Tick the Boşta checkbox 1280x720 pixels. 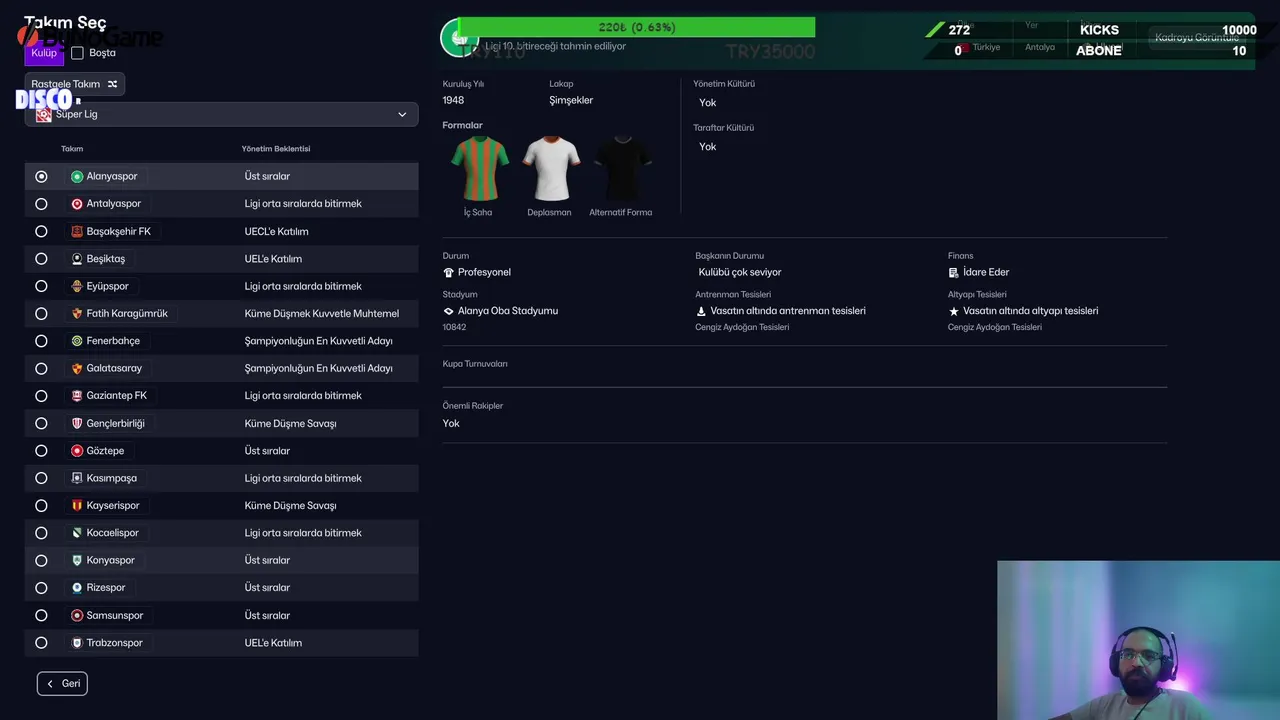[x=77, y=53]
